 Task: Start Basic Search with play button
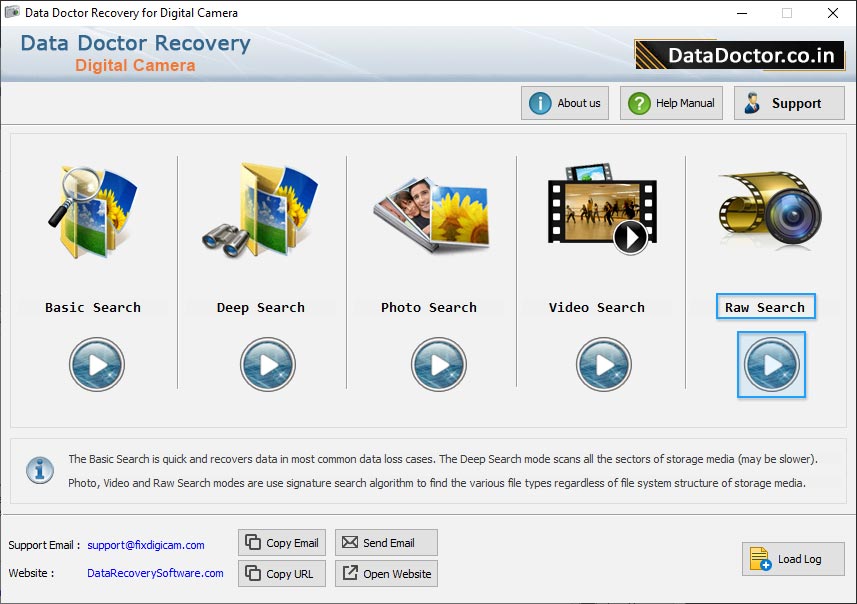(97, 365)
